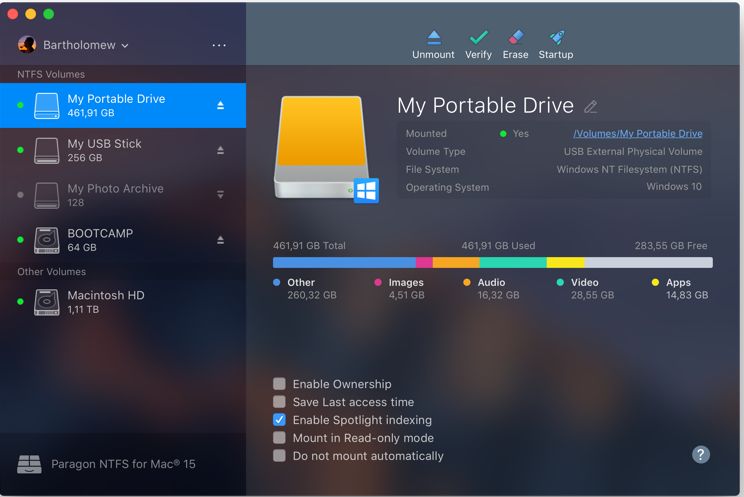Eject My Portable Drive in sidebar
The height and width of the screenshot is (497, 744).
pyautogui.click(x=220, y=105)
